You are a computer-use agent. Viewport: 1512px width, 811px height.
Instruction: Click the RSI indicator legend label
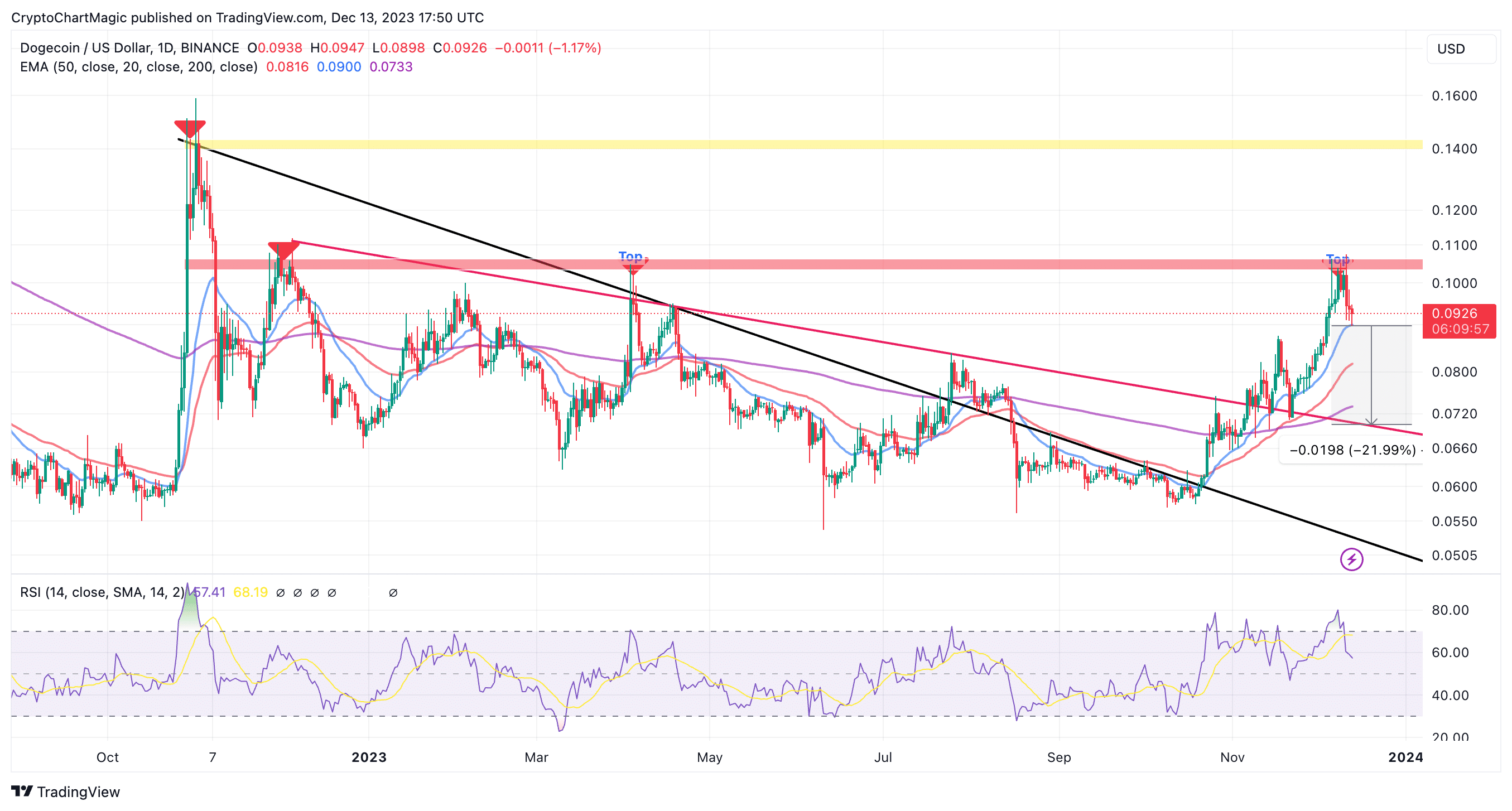102,592
